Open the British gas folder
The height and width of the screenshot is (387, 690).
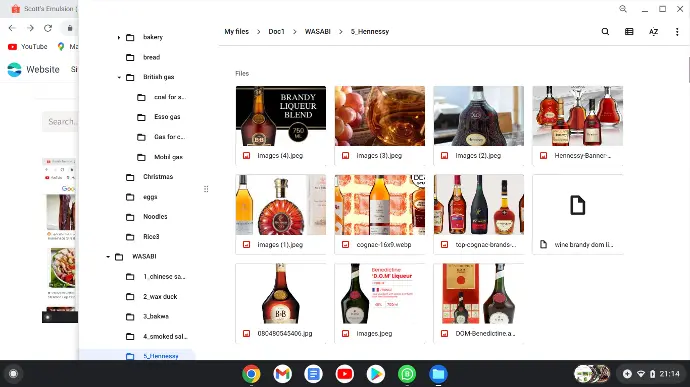click(x=158, y=77)
